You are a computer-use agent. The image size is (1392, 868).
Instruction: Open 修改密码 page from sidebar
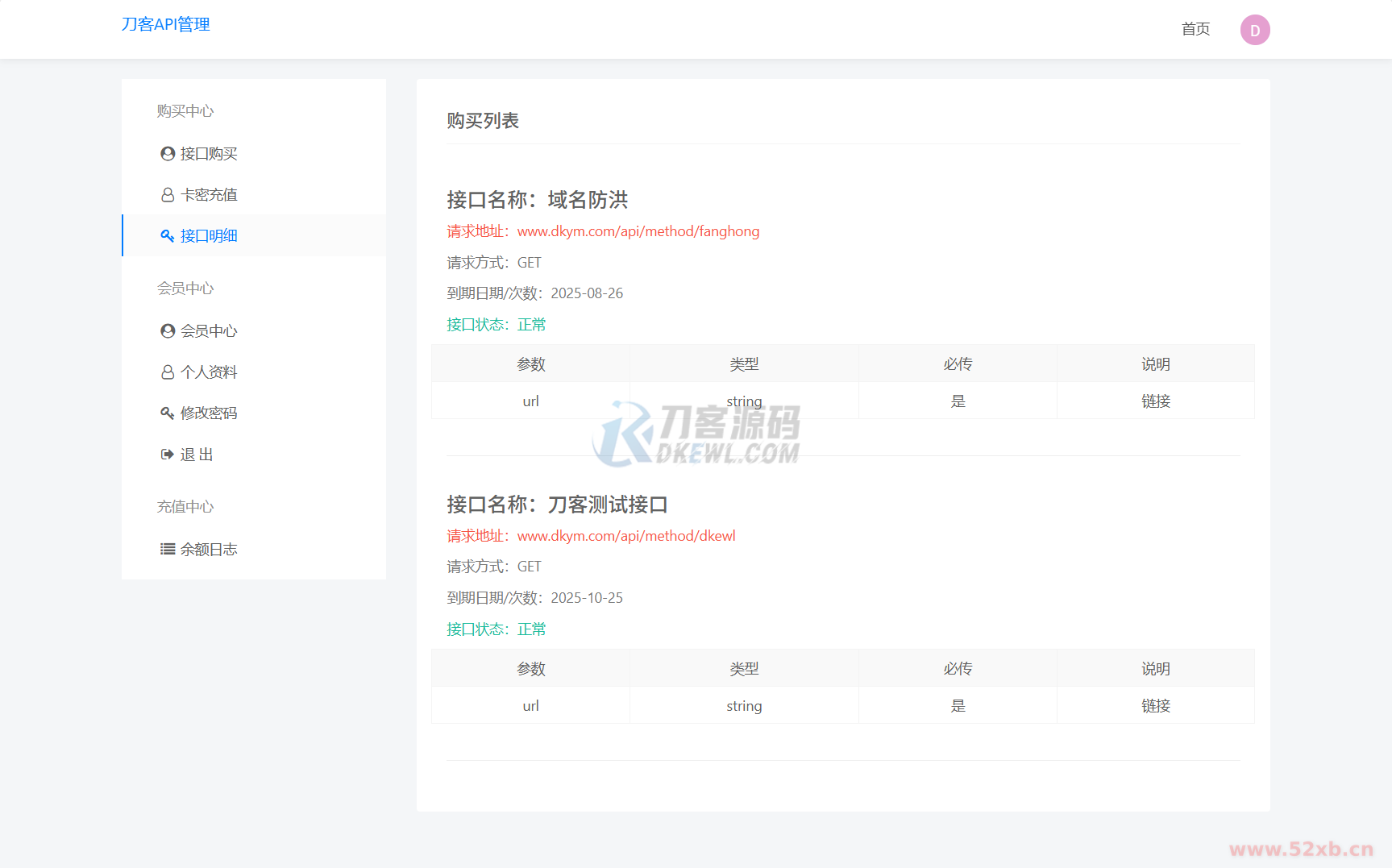tap(209, 413)
